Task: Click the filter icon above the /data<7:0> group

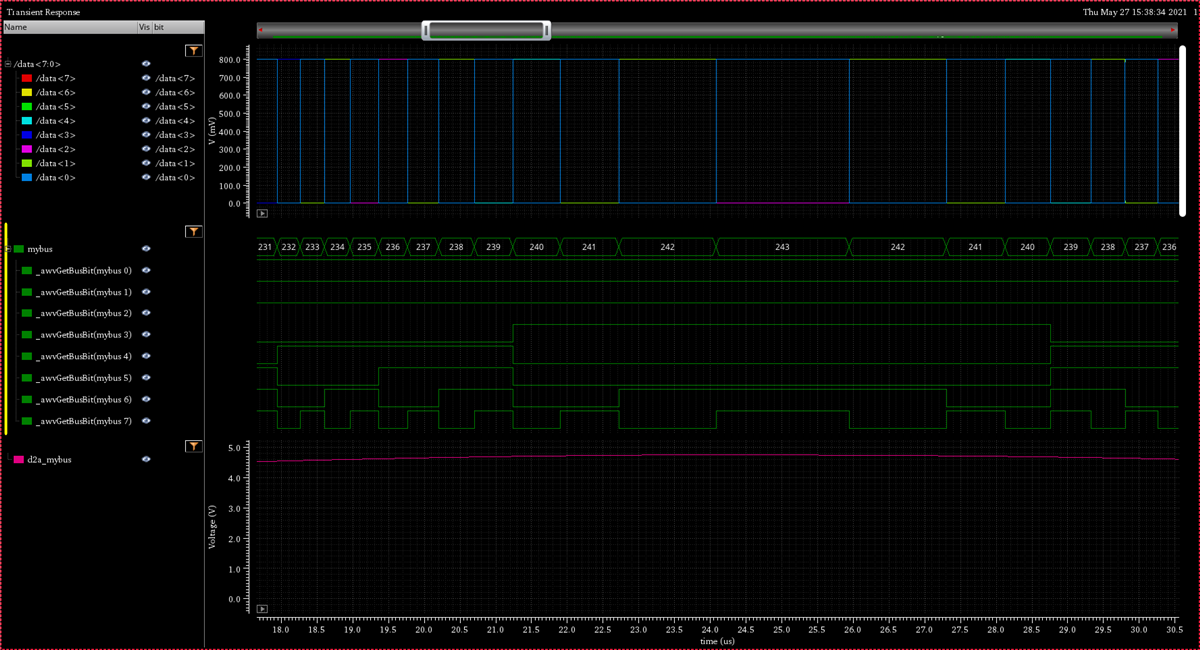Action: click(194, 50)
